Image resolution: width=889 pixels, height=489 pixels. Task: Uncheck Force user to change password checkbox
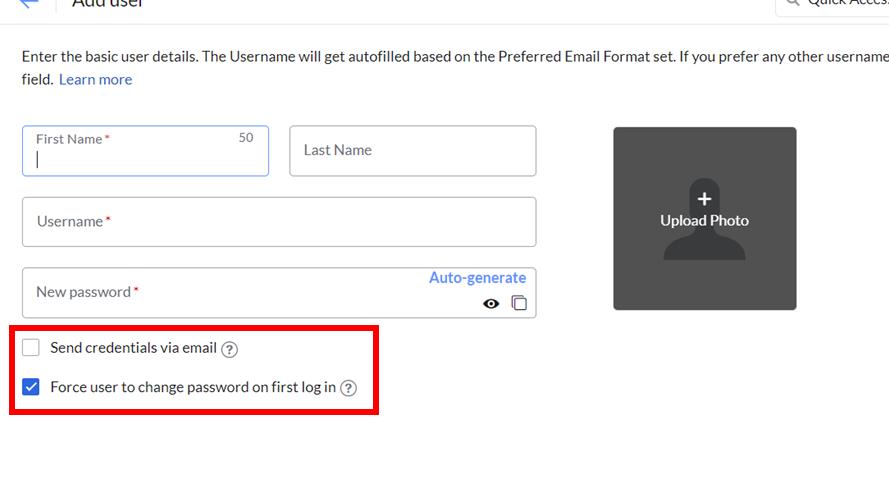click(x=31, y=387)
